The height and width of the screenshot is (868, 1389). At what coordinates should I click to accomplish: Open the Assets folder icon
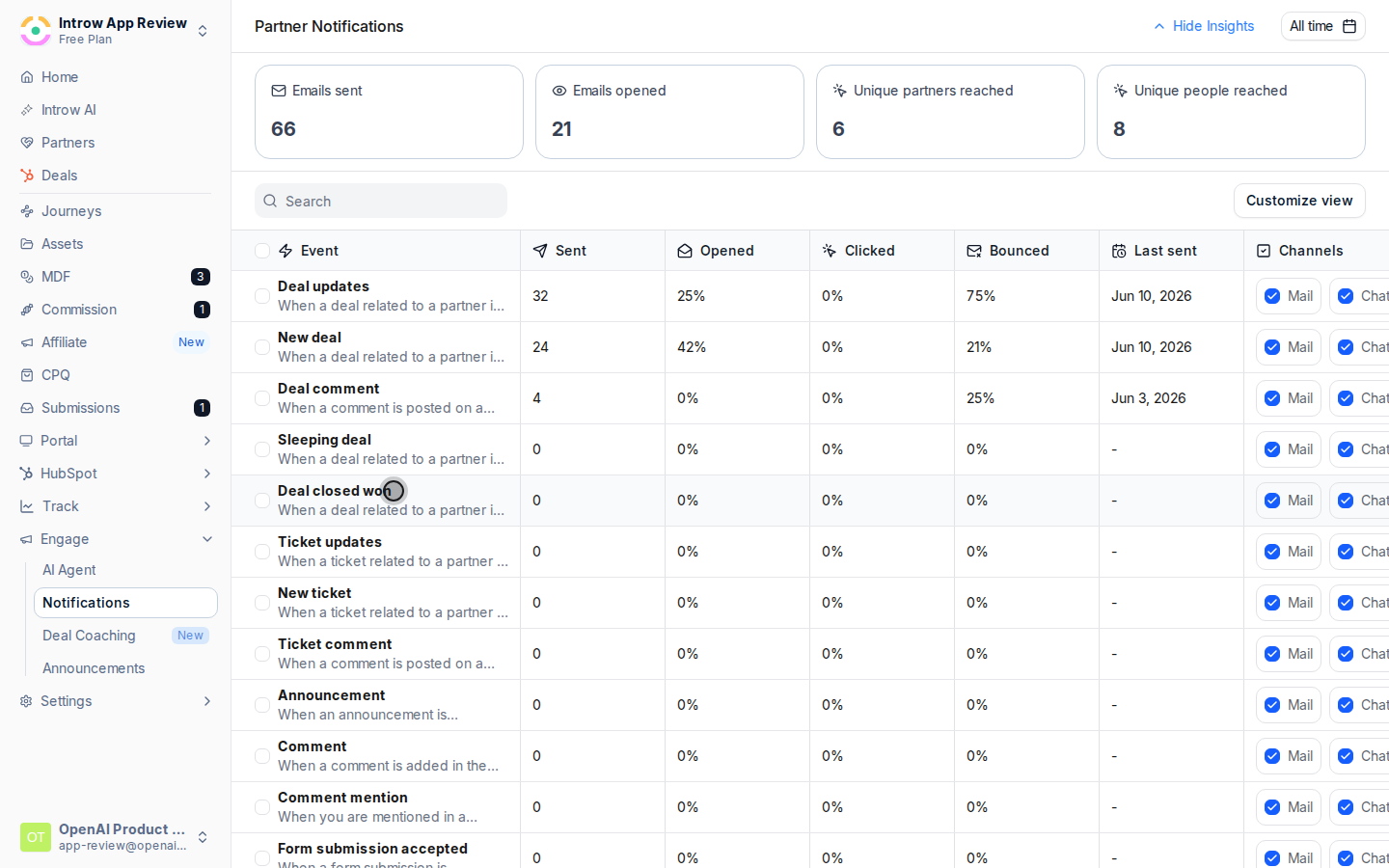[27, 244]
